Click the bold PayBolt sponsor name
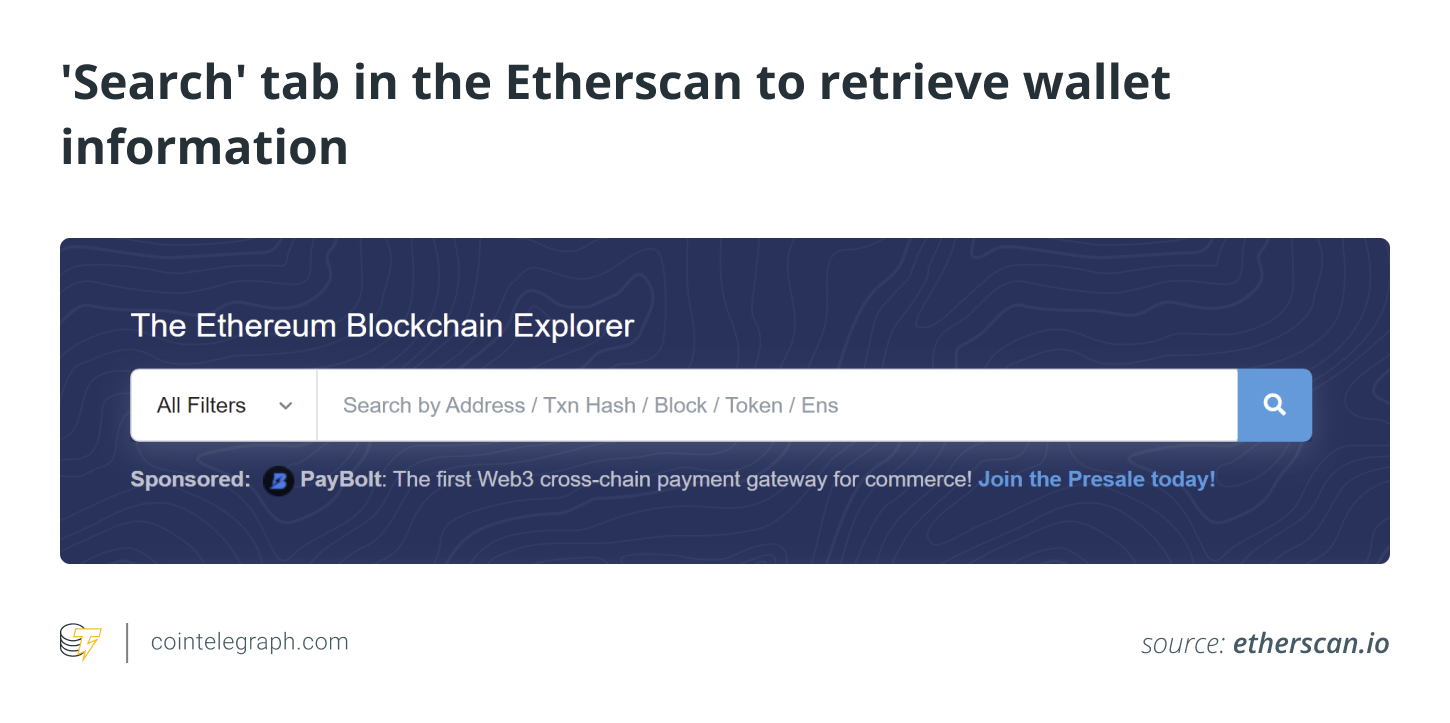 point(341,479)
